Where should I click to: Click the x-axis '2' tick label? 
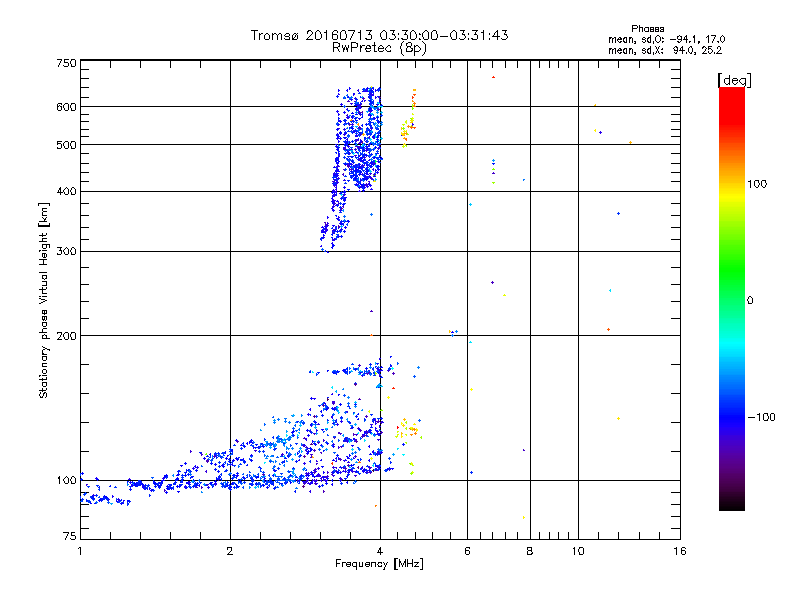click(x=230, y=551)
